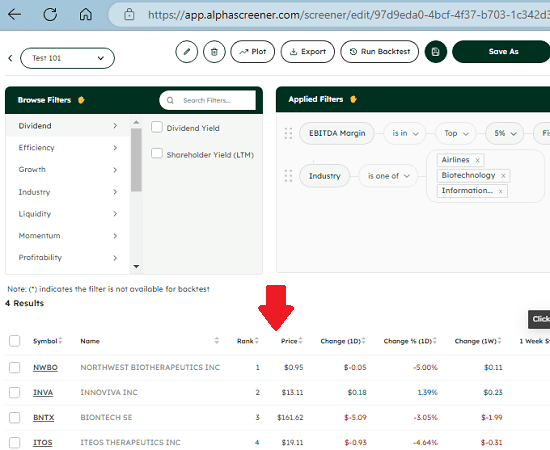Select the ITOS row checkbox

tap(14, 442)
